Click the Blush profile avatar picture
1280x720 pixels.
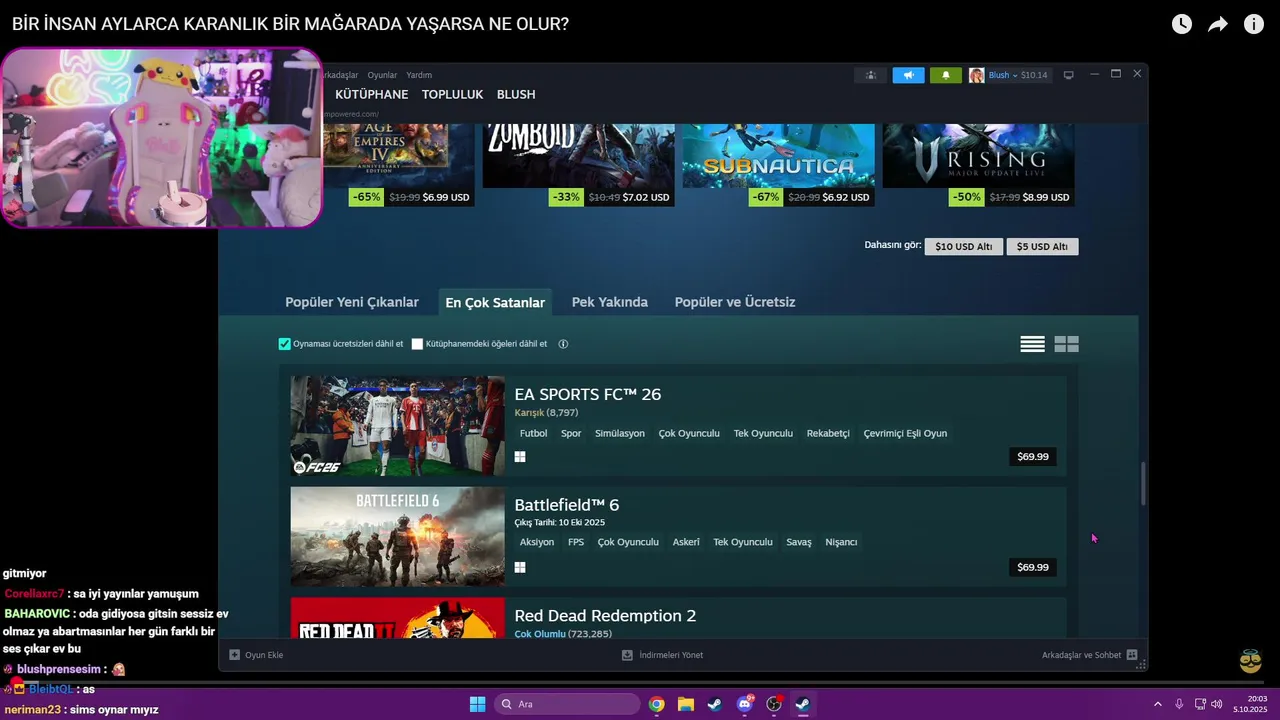point(976,75)
